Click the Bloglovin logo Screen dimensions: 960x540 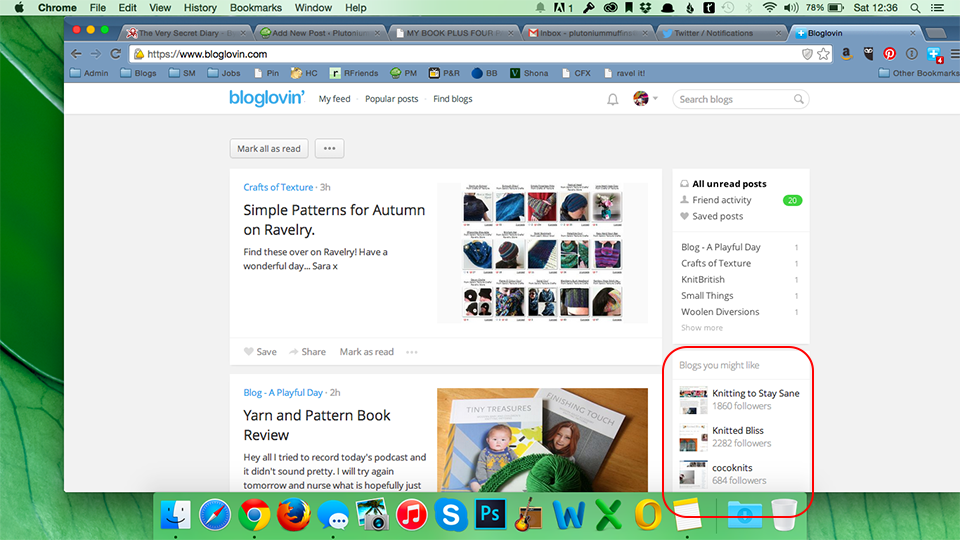tap(266, 98)
